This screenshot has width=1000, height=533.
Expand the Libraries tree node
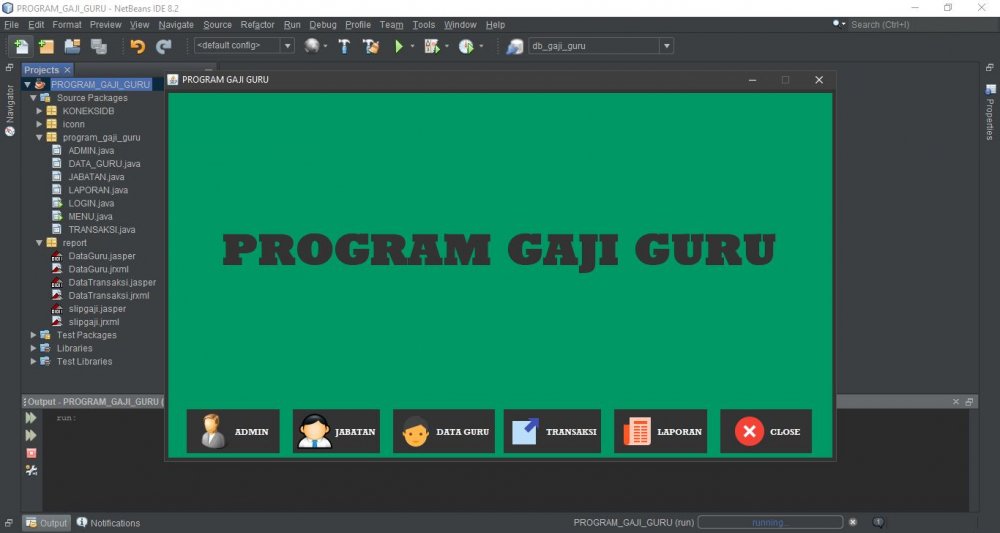pos(34,348)
